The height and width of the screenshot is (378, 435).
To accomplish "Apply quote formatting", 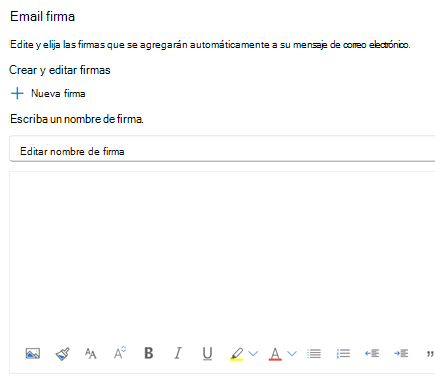I will 430,354.
